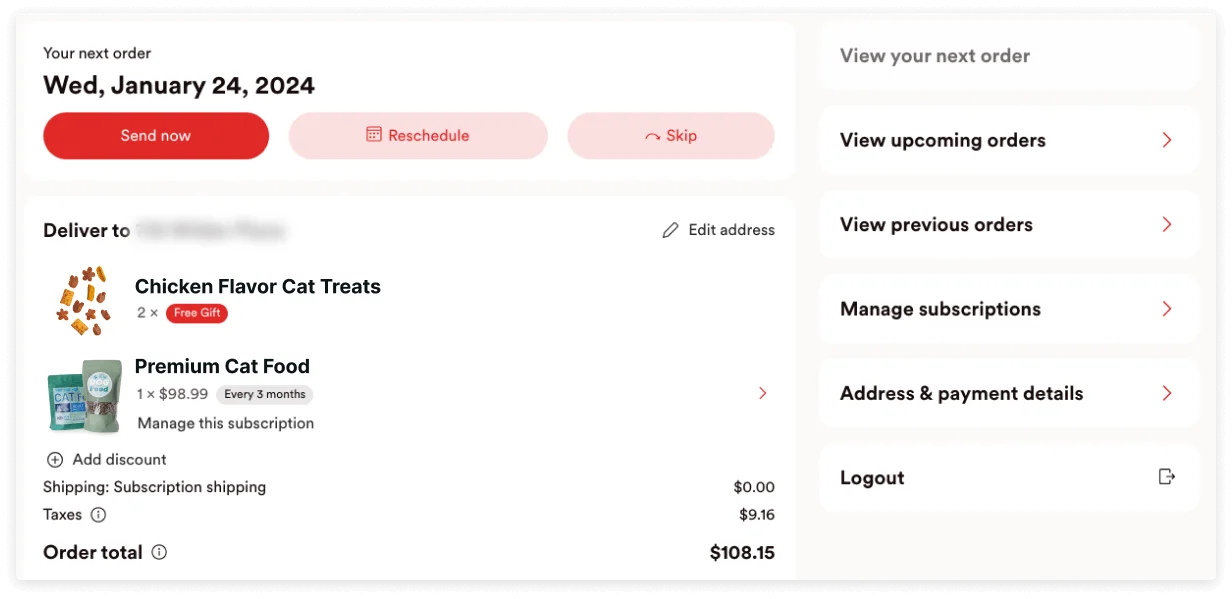Click the calendar icon on Reschedule
Image resolution: width=1232 pixels, height=599 pixels.
374,135
